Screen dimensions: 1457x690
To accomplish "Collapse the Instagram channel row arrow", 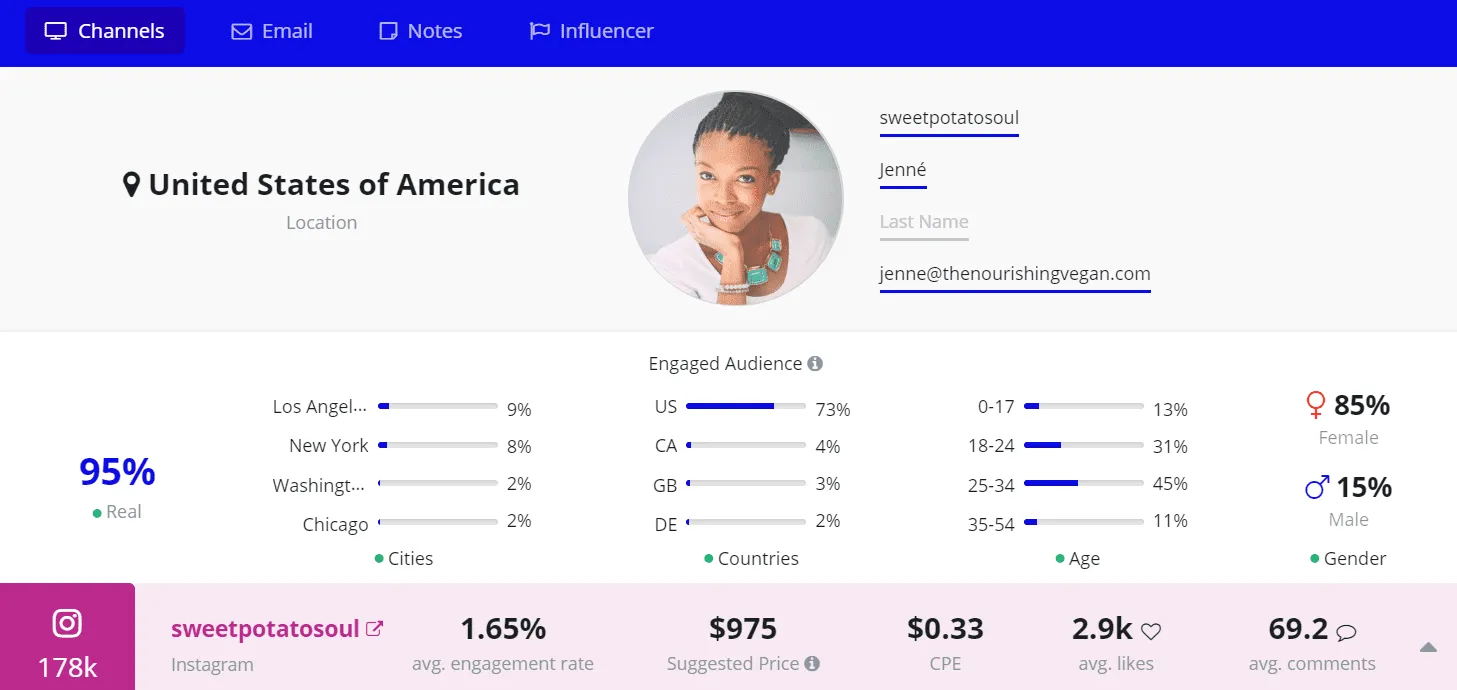I will 1428,648.
